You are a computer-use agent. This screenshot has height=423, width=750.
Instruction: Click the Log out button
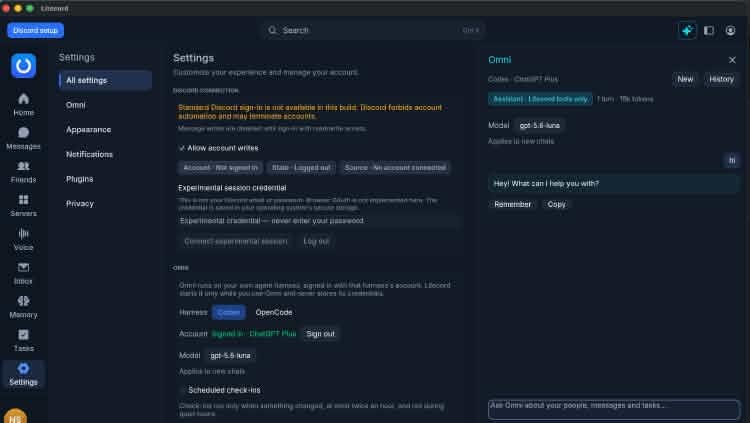[316, 242]
